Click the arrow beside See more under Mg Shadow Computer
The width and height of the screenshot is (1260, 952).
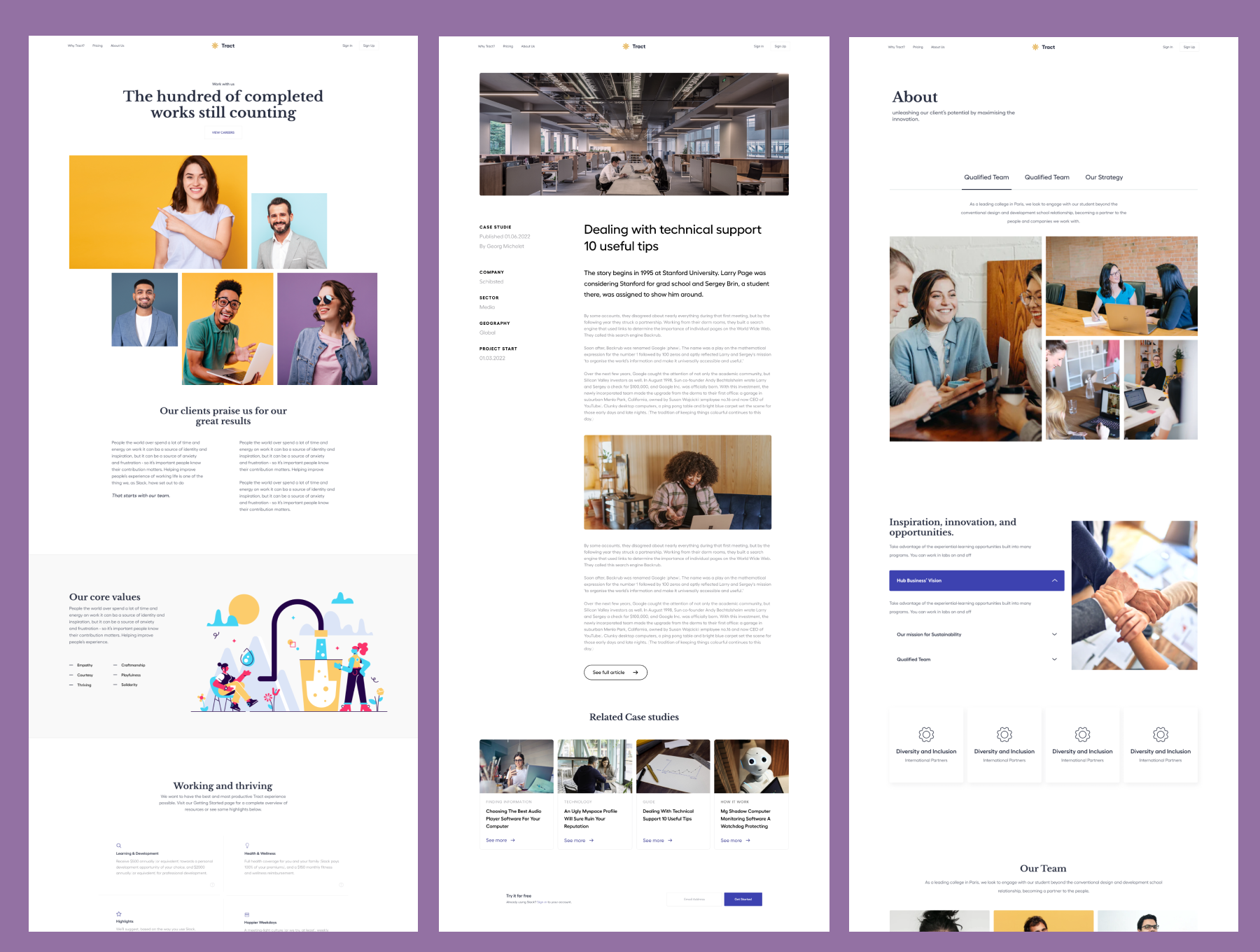tap(748, 841)
